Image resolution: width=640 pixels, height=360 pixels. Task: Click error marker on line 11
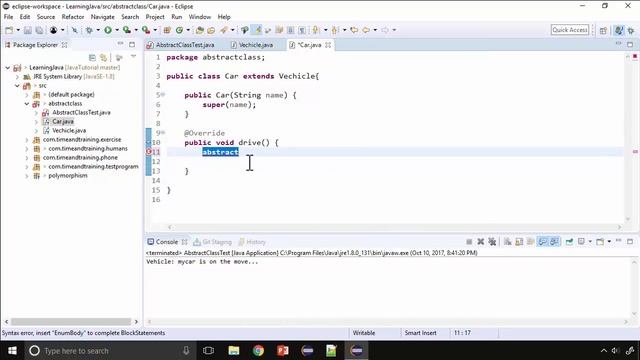coord(149,152)
